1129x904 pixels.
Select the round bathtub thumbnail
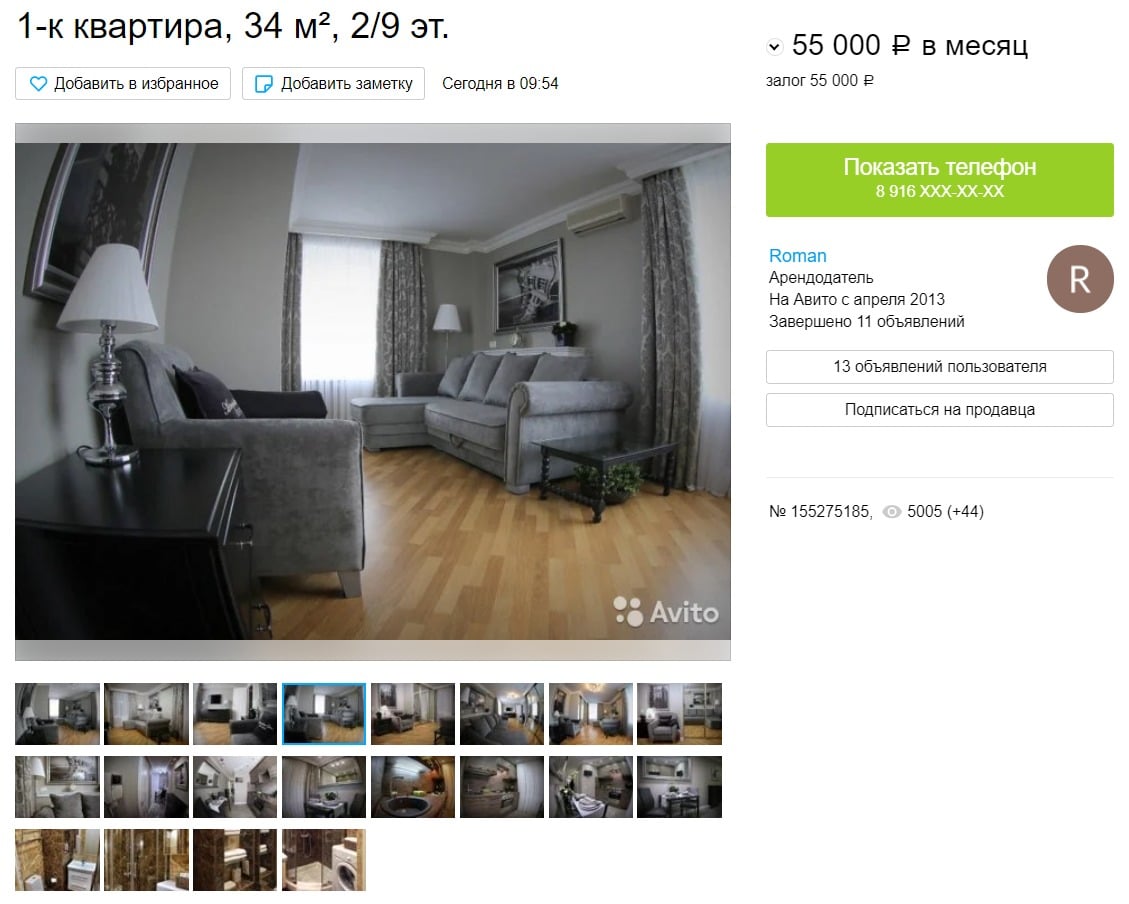pyautogui.click(x=413, y=787)
